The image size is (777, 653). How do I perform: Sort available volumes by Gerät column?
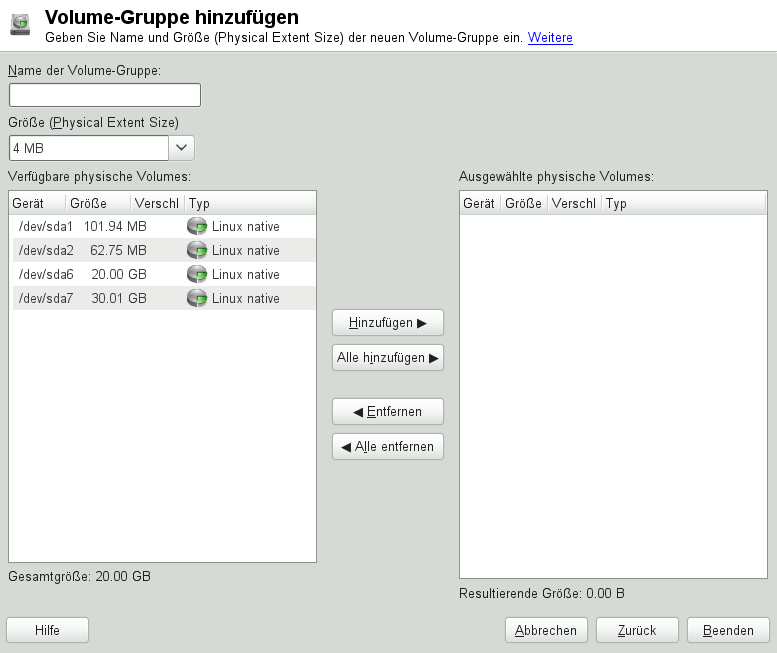tap(37, 203)
